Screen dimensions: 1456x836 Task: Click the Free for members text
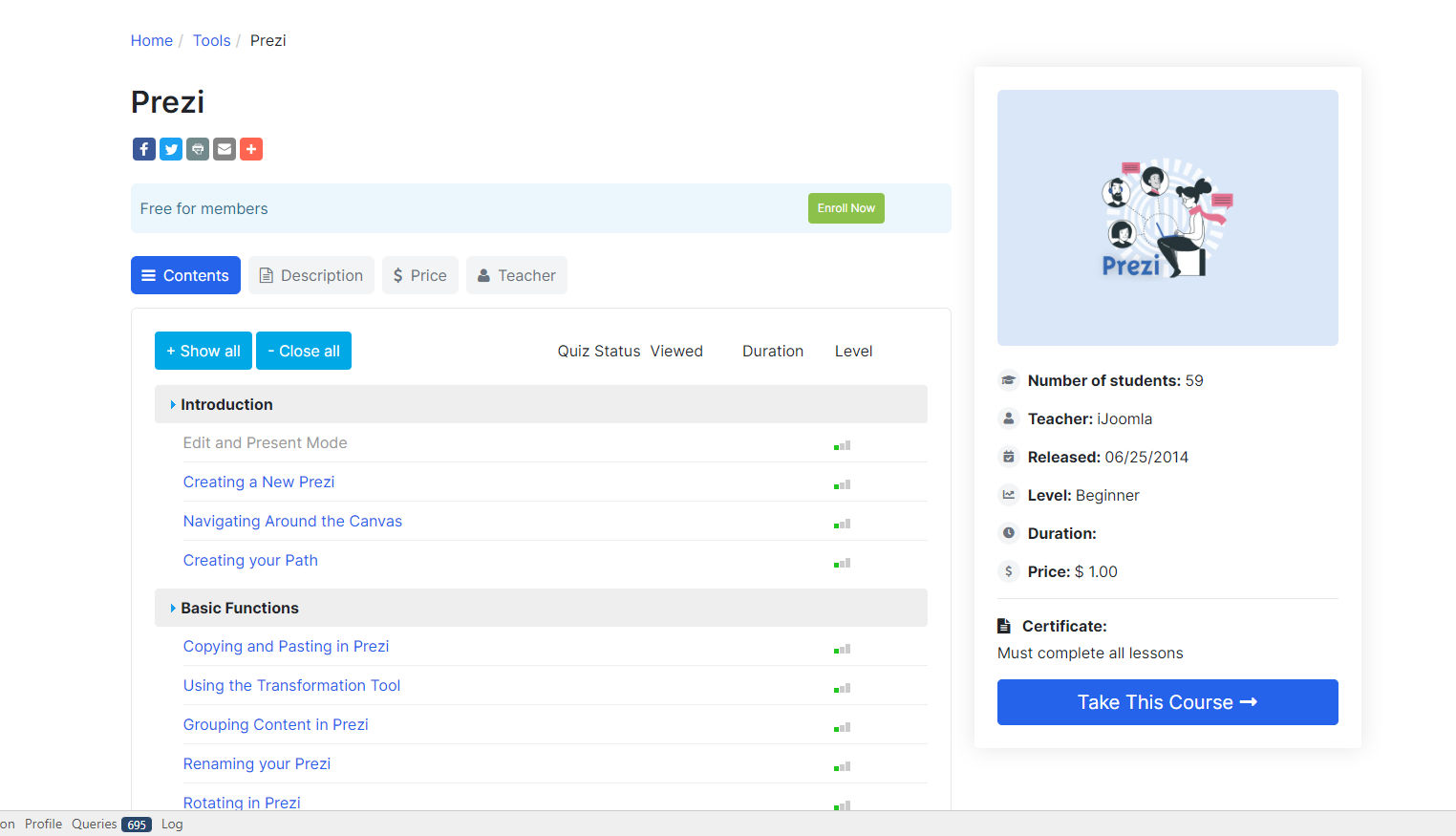[x=203, y=208]
